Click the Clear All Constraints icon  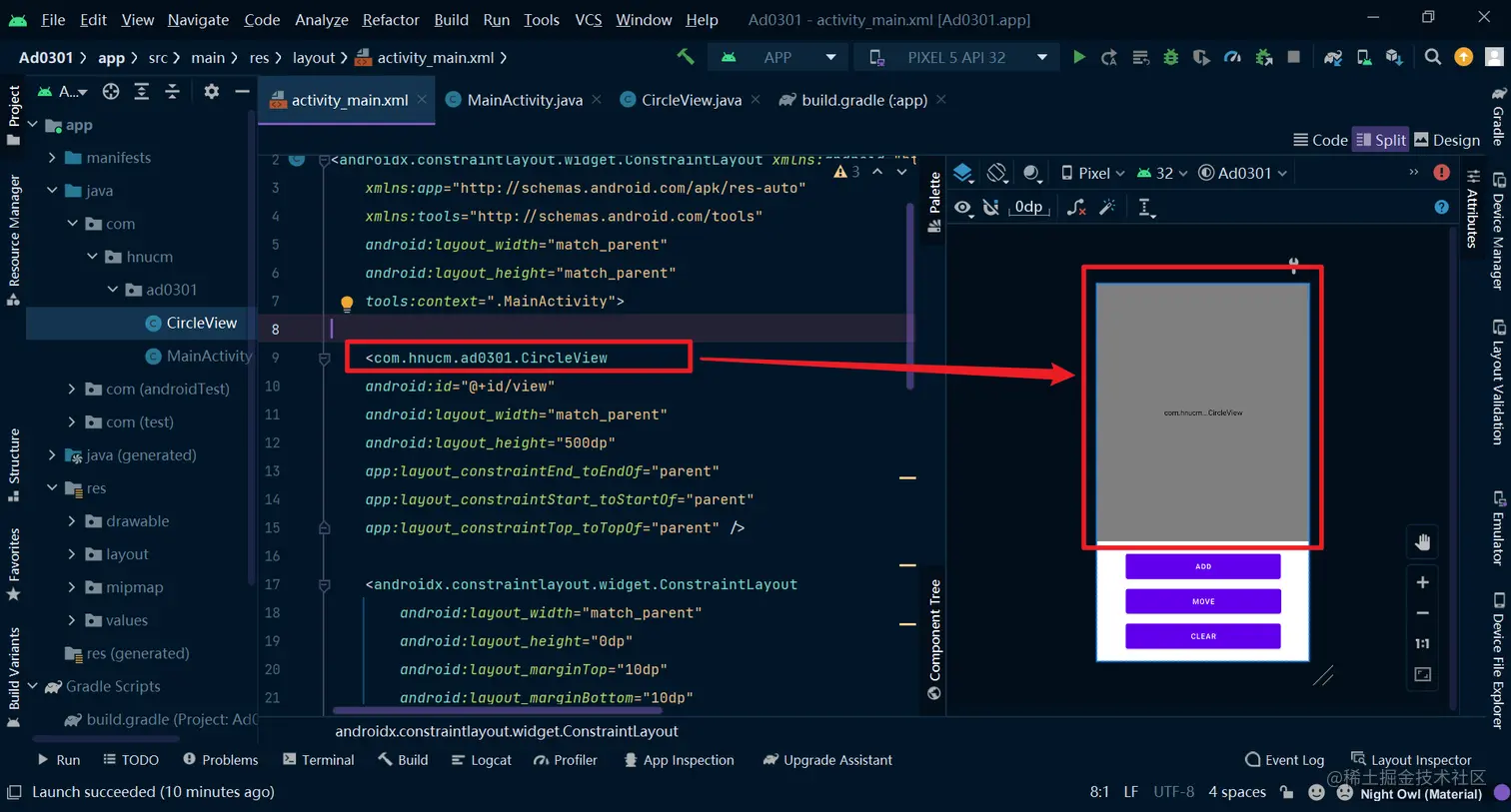[x=1076, y=207]
